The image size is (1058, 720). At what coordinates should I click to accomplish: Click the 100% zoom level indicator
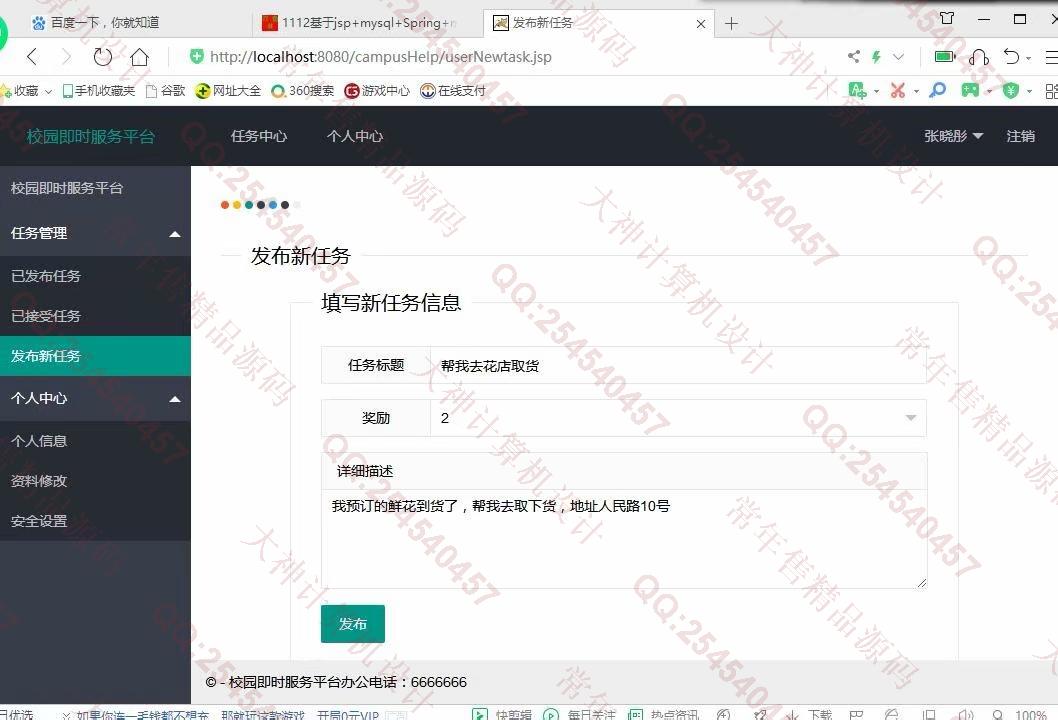click(1030, 715)
